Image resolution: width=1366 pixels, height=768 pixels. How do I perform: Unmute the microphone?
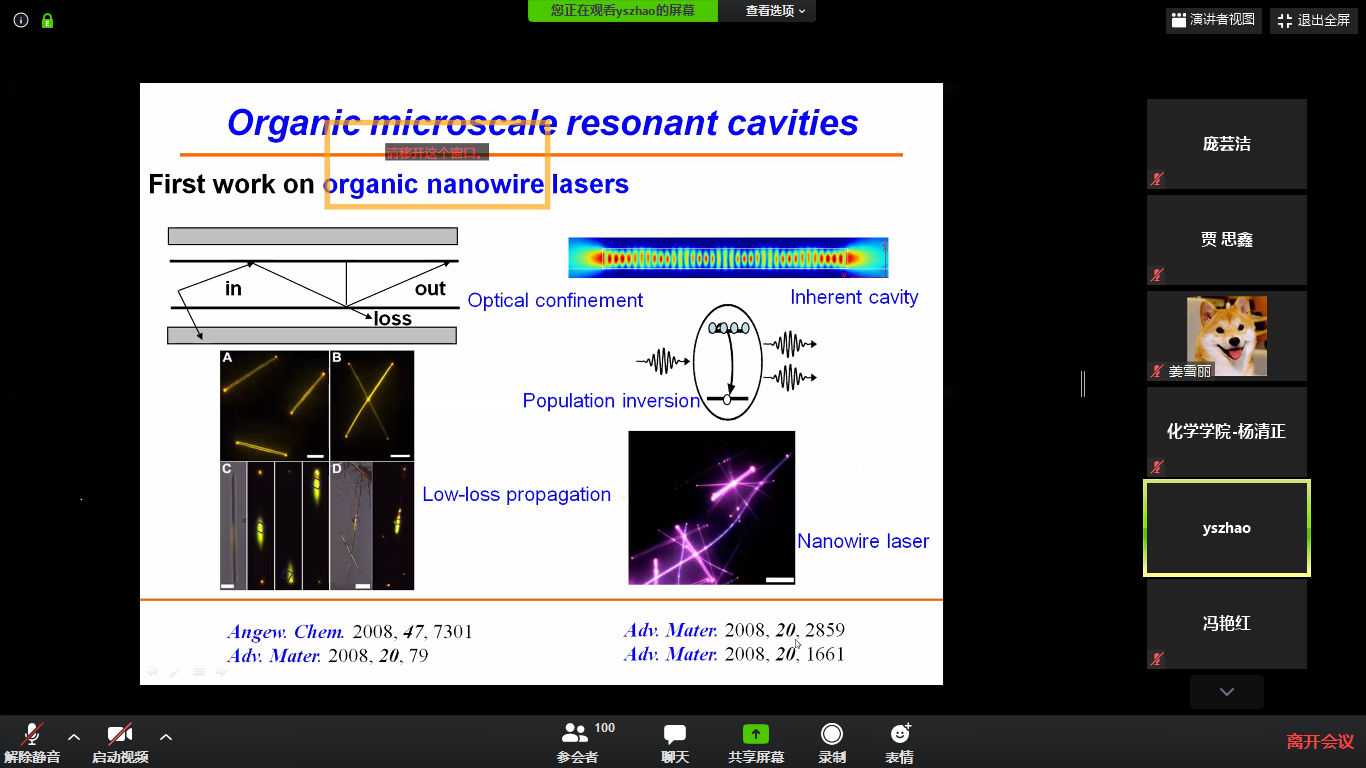click(x=32, y=735)
